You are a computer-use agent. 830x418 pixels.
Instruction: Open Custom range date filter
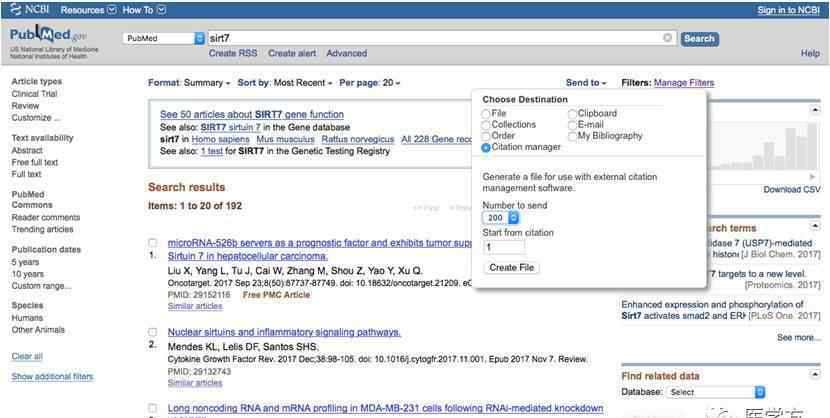pyautogui.click(x=41, y=286)
